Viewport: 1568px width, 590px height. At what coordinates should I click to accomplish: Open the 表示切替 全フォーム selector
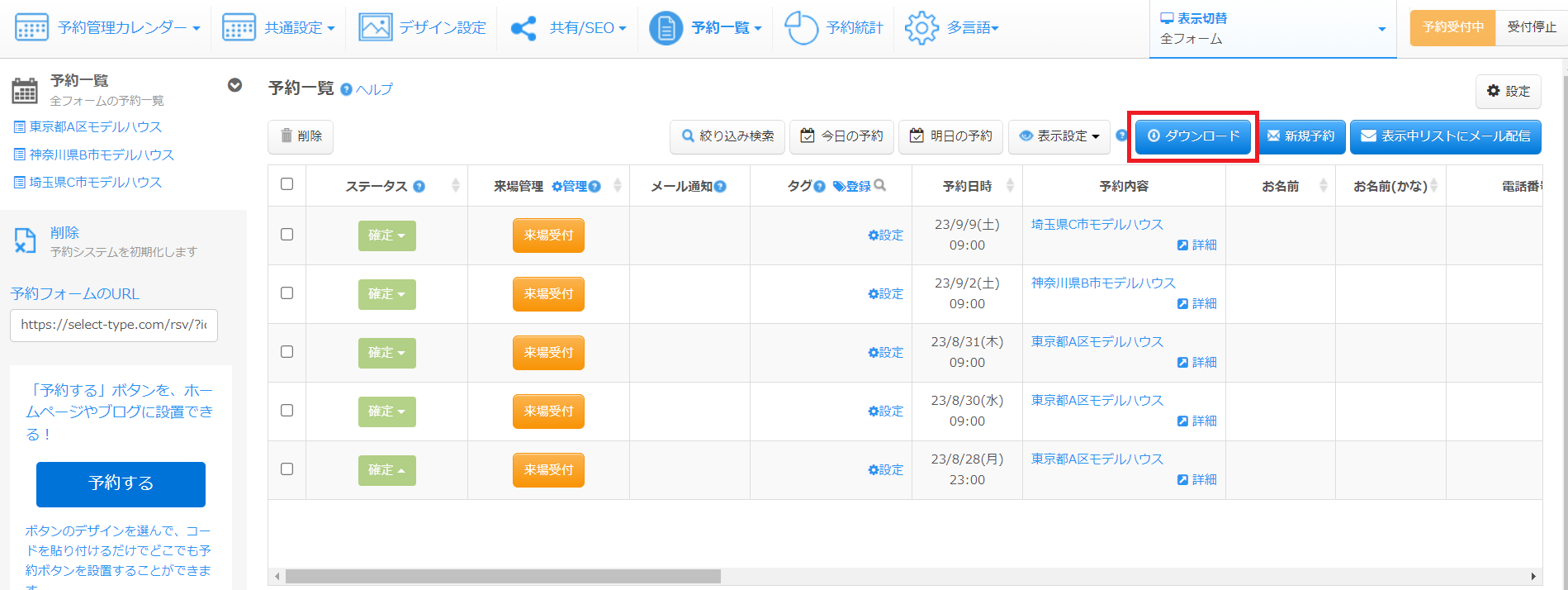coord(1272,29)
